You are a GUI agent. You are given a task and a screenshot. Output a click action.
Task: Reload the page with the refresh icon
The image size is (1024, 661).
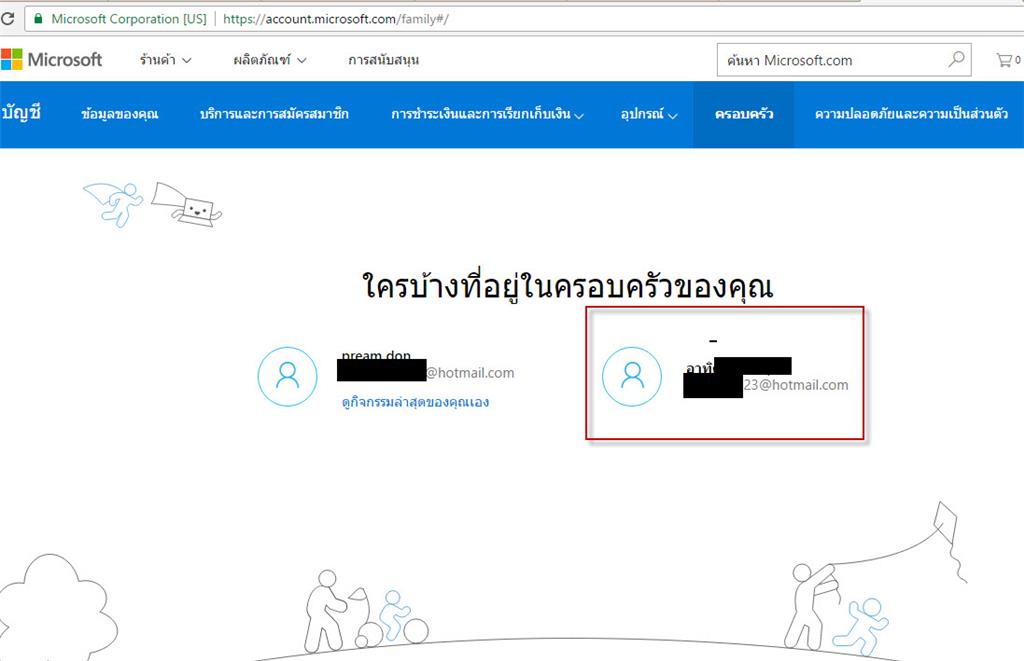pos(8,18)
